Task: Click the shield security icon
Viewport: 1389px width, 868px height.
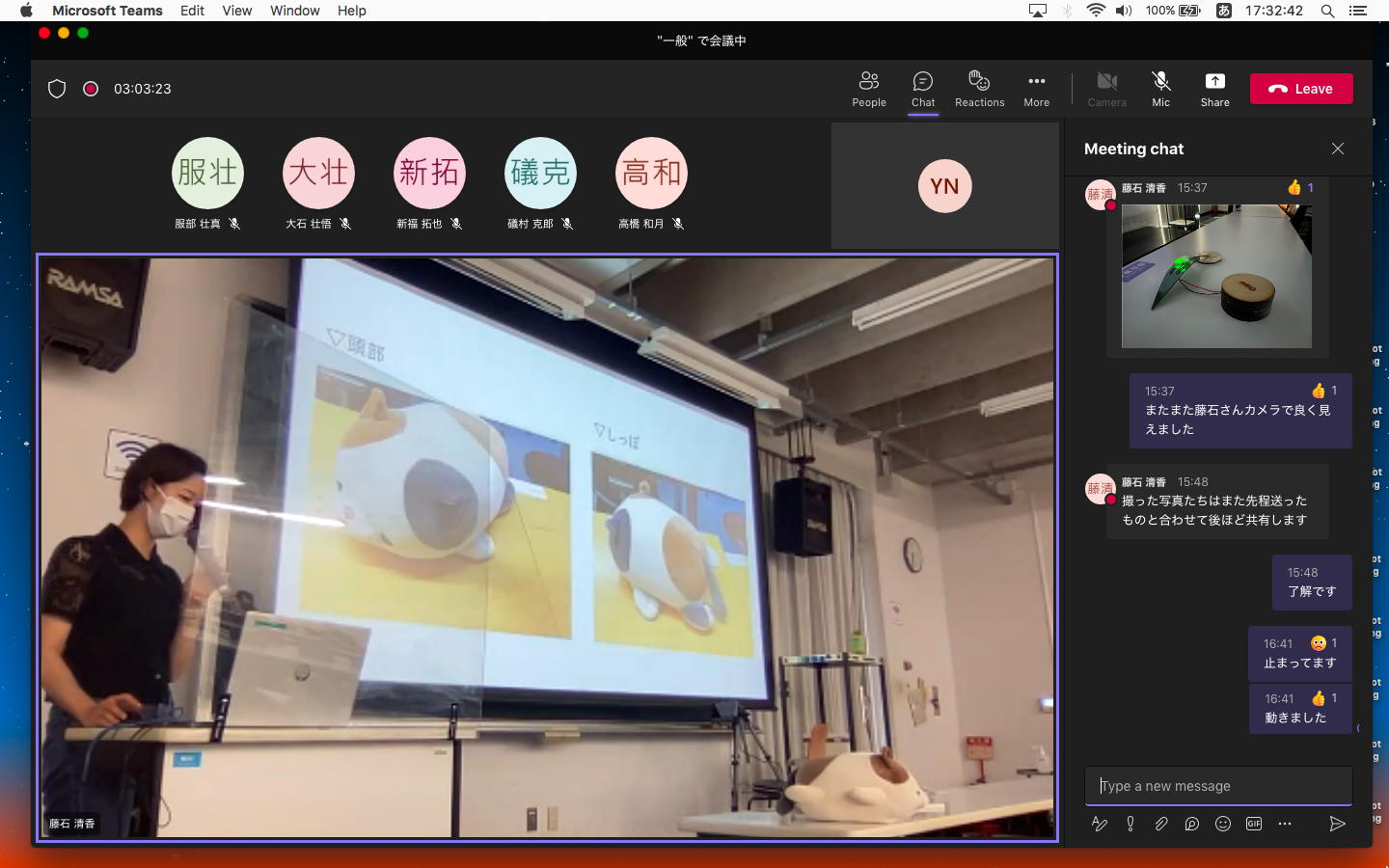Action: (57, 89)
